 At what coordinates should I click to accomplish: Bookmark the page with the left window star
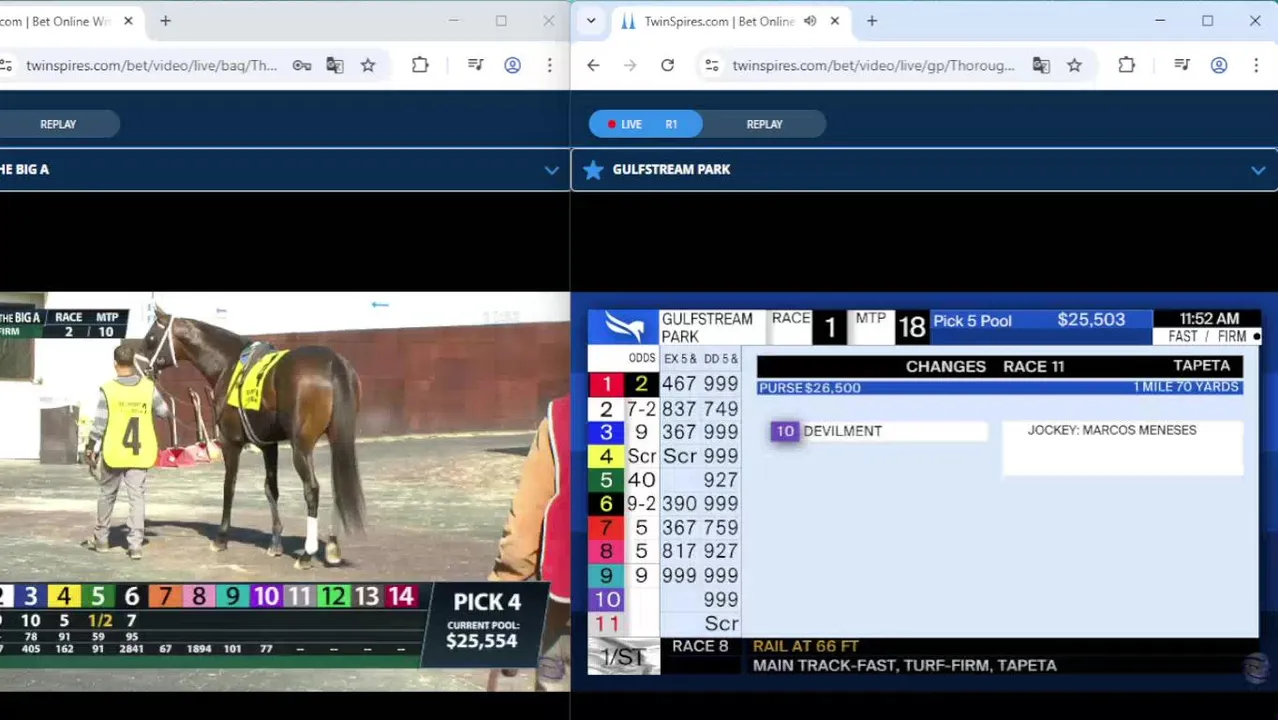tap(368, 66)
